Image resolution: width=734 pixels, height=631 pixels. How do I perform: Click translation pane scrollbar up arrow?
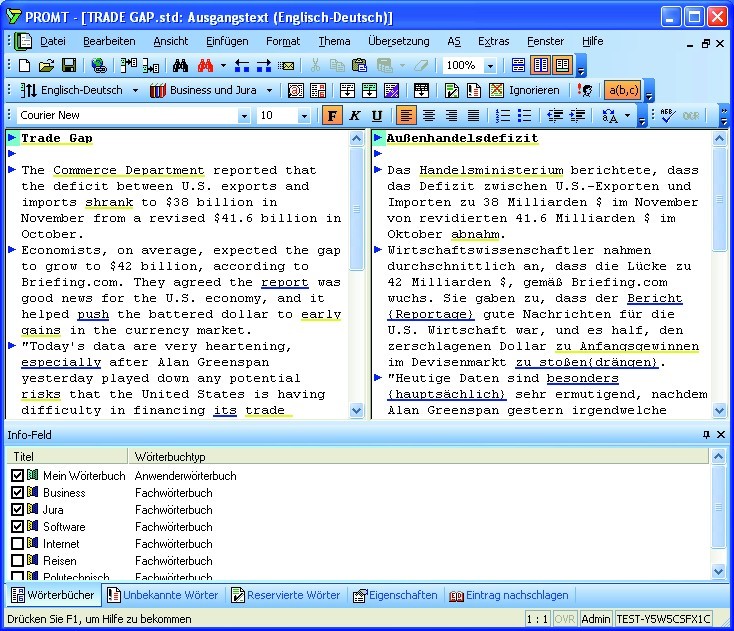coord(719,138)
